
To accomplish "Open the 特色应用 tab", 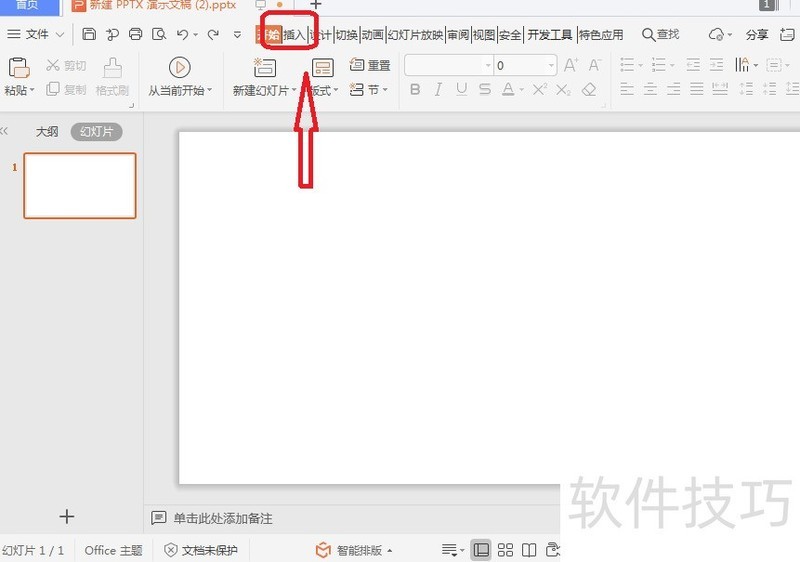I will [601, 35].
